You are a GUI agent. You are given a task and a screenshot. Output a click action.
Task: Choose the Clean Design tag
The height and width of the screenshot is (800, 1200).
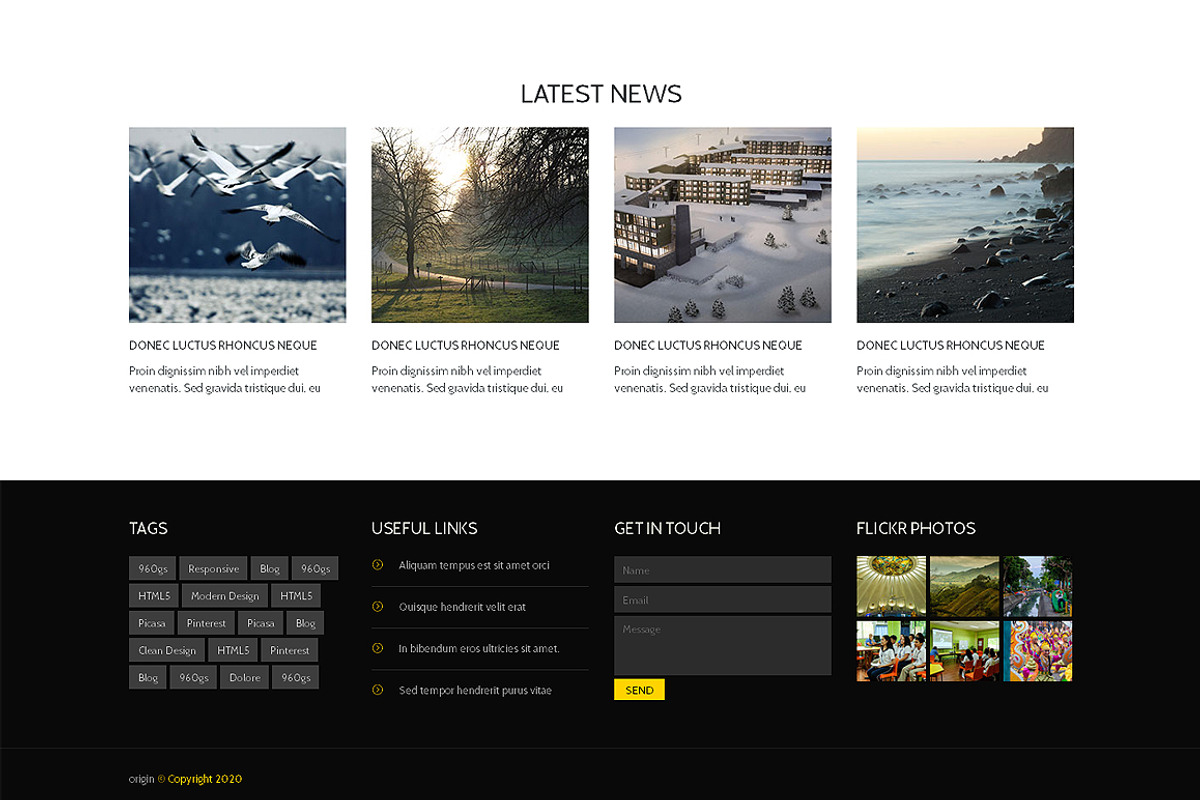point(167,650)
